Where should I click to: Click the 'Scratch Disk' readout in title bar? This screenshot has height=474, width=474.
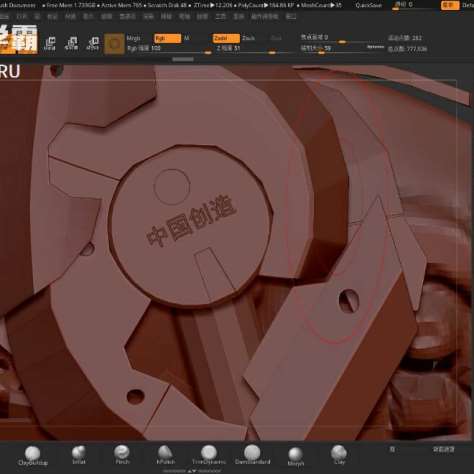click(167, 5)
